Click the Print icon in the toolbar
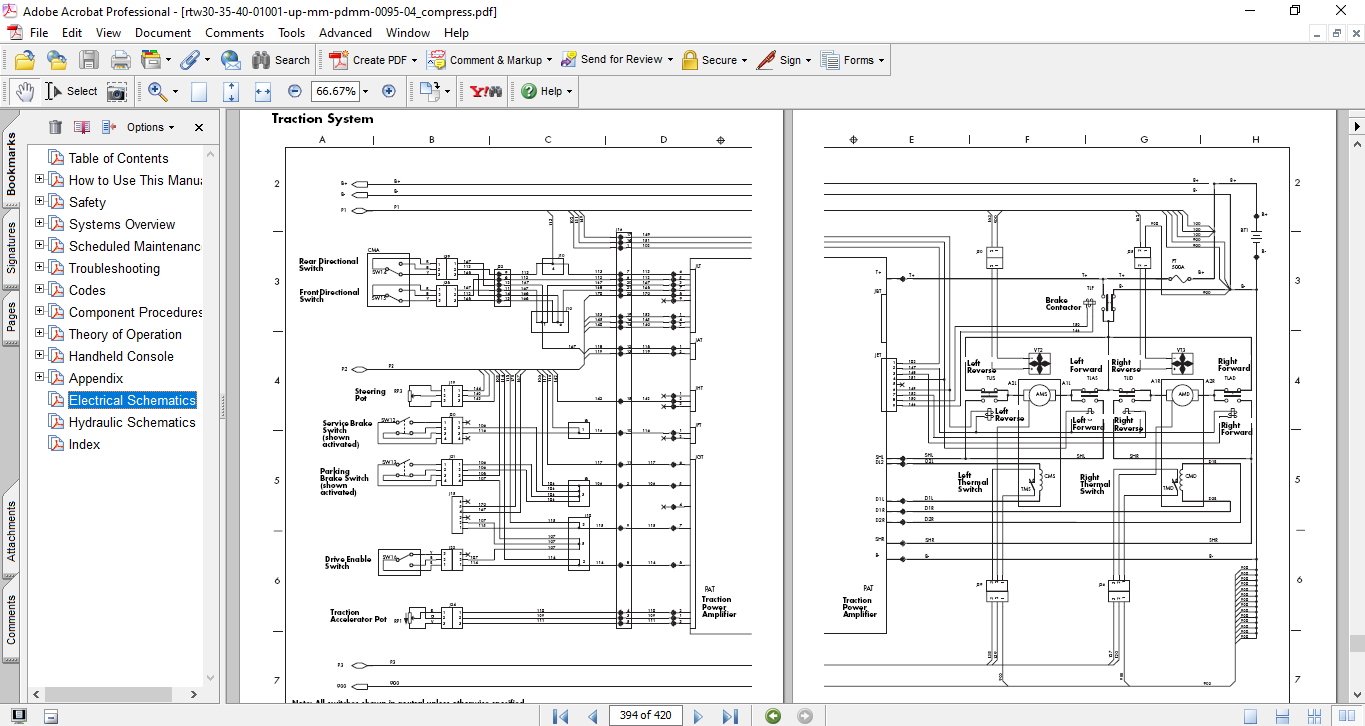 121,60
